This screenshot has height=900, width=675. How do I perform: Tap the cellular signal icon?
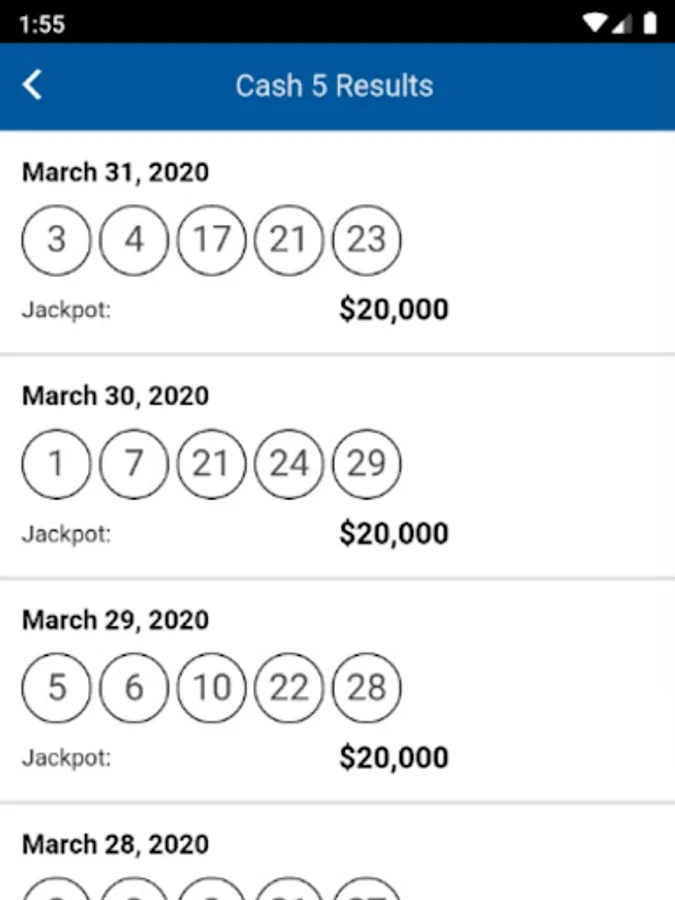(623, 23)
